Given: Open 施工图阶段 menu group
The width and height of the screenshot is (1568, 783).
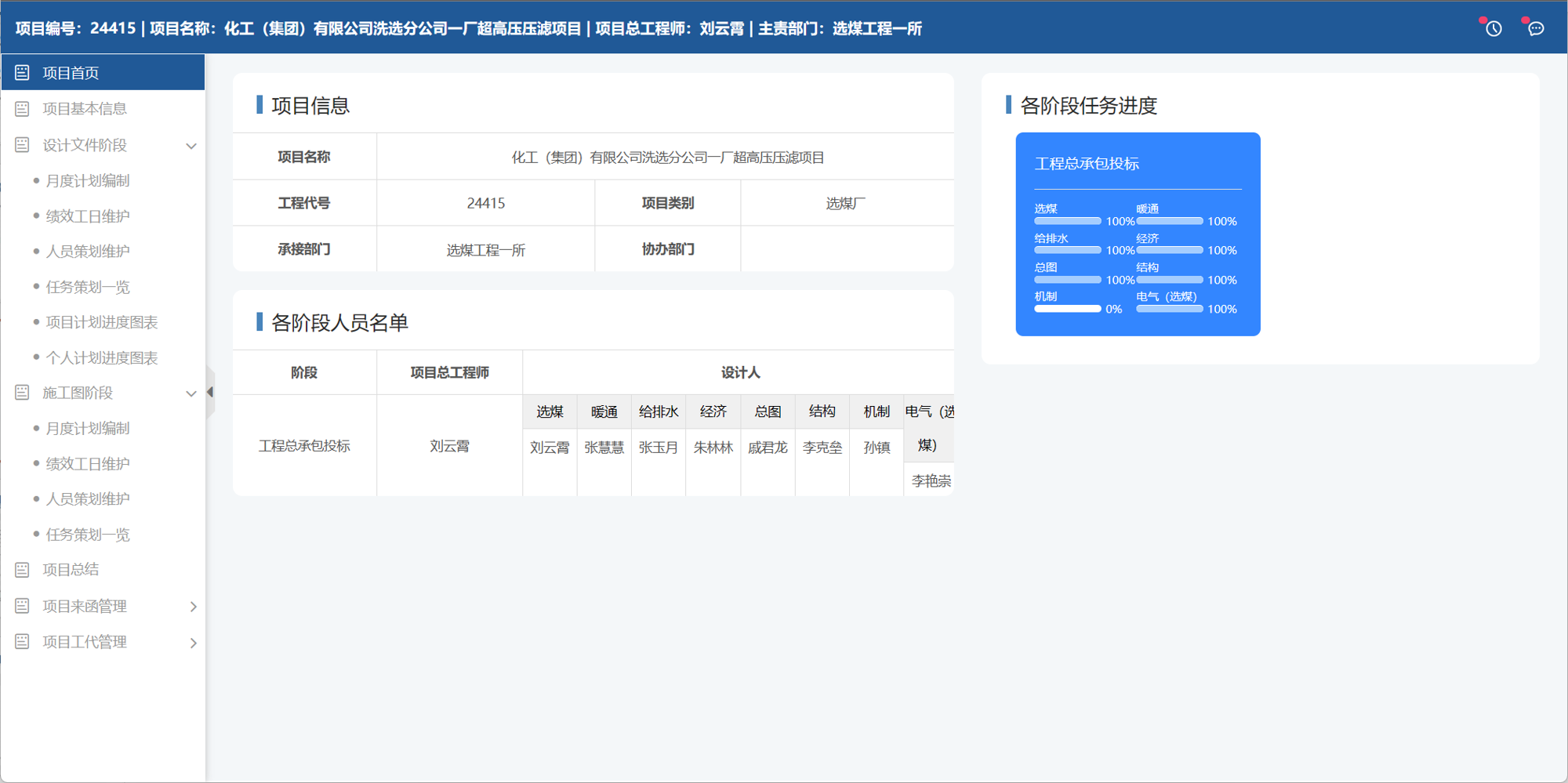Looking at the screenshot, I should point(103,393).
